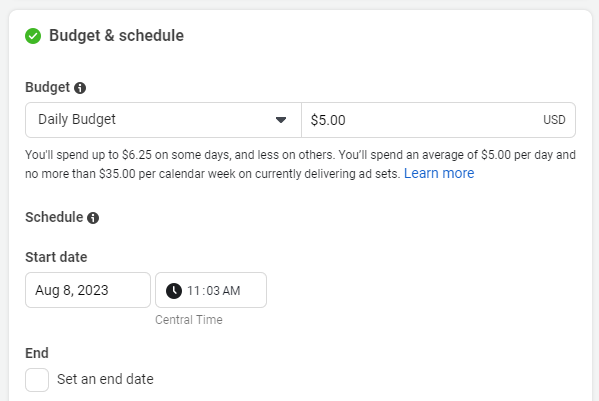Click the USD currency label

pyautogui.click(x=554, y=120)
